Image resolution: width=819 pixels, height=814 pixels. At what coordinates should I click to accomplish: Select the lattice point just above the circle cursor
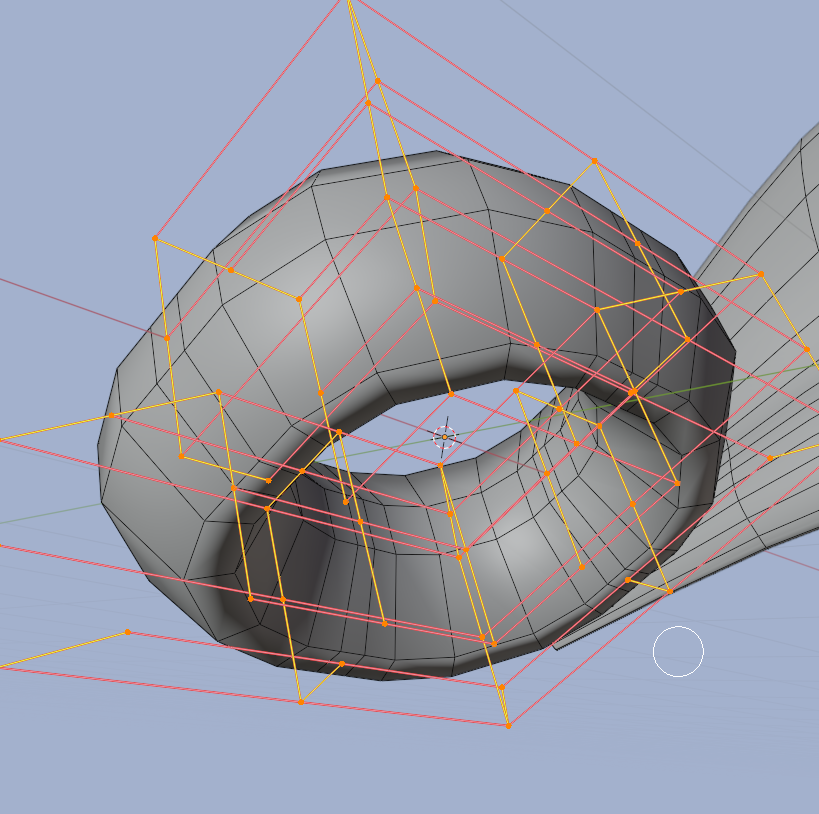[x=670, y=591]
